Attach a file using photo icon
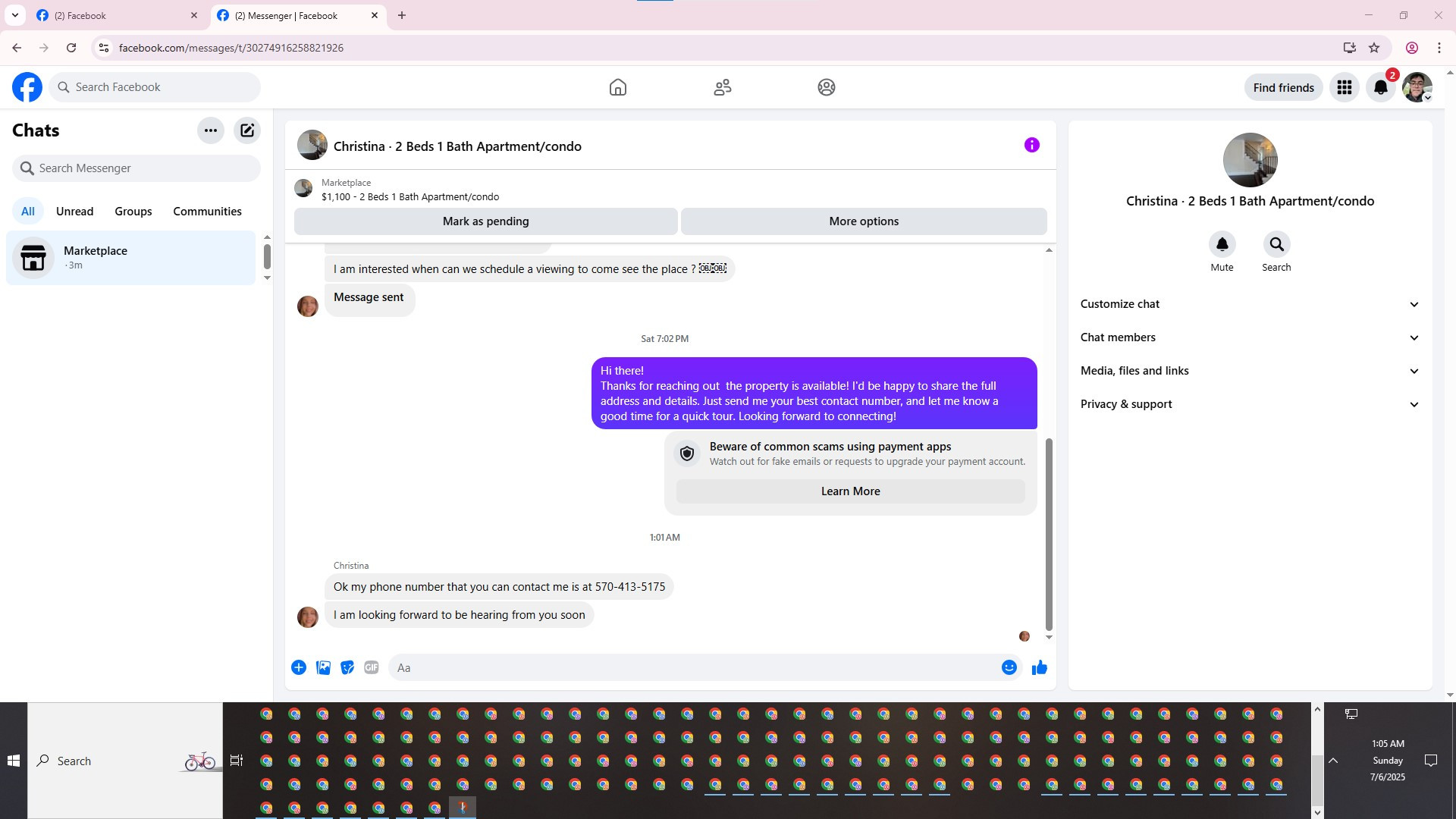This screenshot has width=1456, height=819. pos(323,667)
